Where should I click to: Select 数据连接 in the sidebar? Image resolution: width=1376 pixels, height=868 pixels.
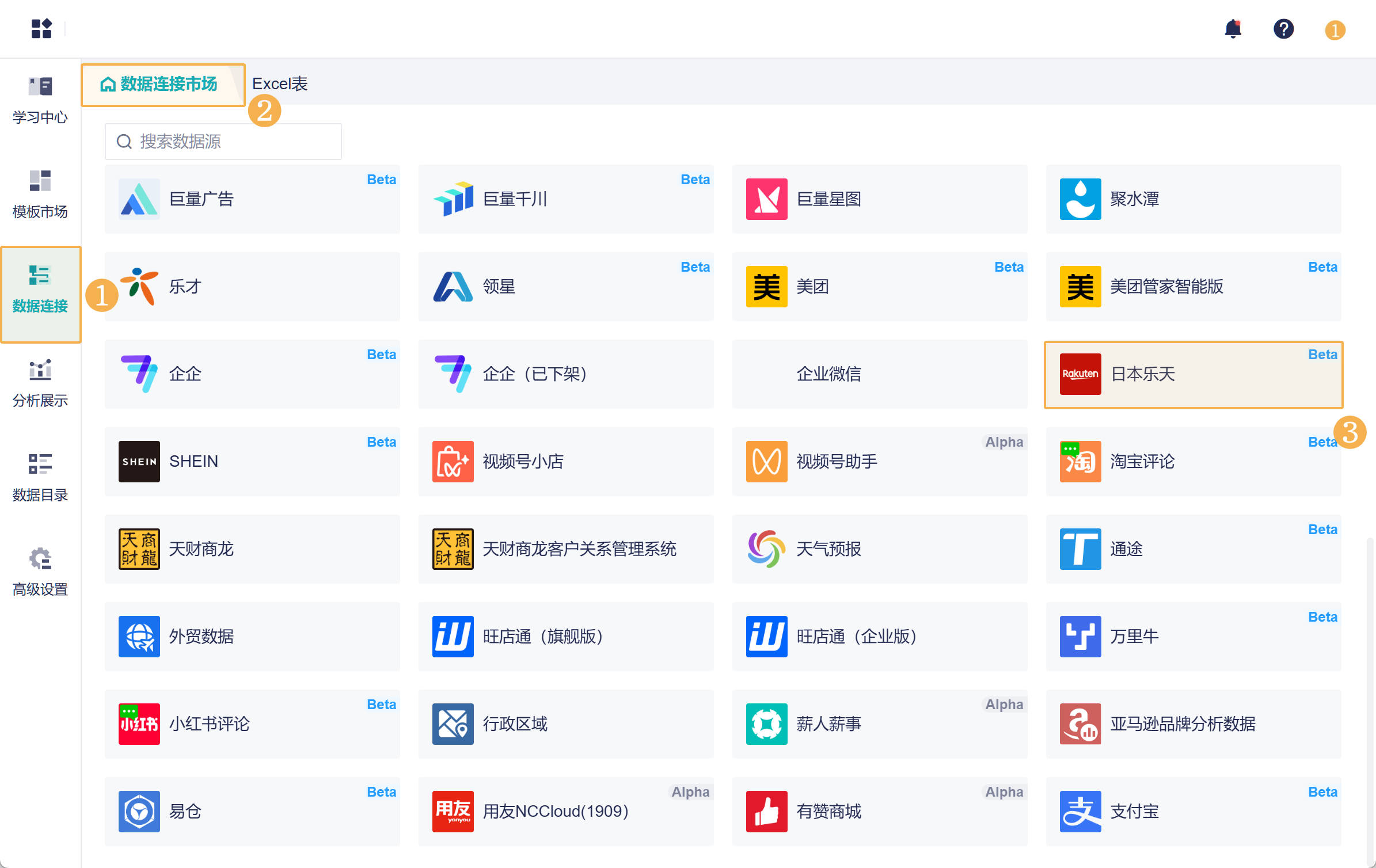[40, 290]
